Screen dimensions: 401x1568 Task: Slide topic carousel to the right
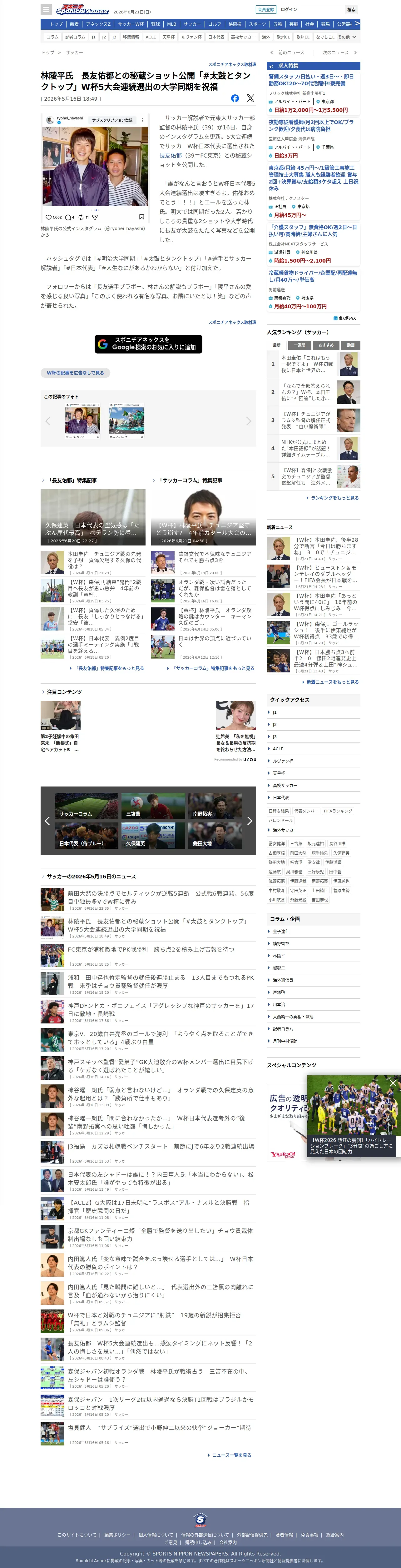click(250, 821)
